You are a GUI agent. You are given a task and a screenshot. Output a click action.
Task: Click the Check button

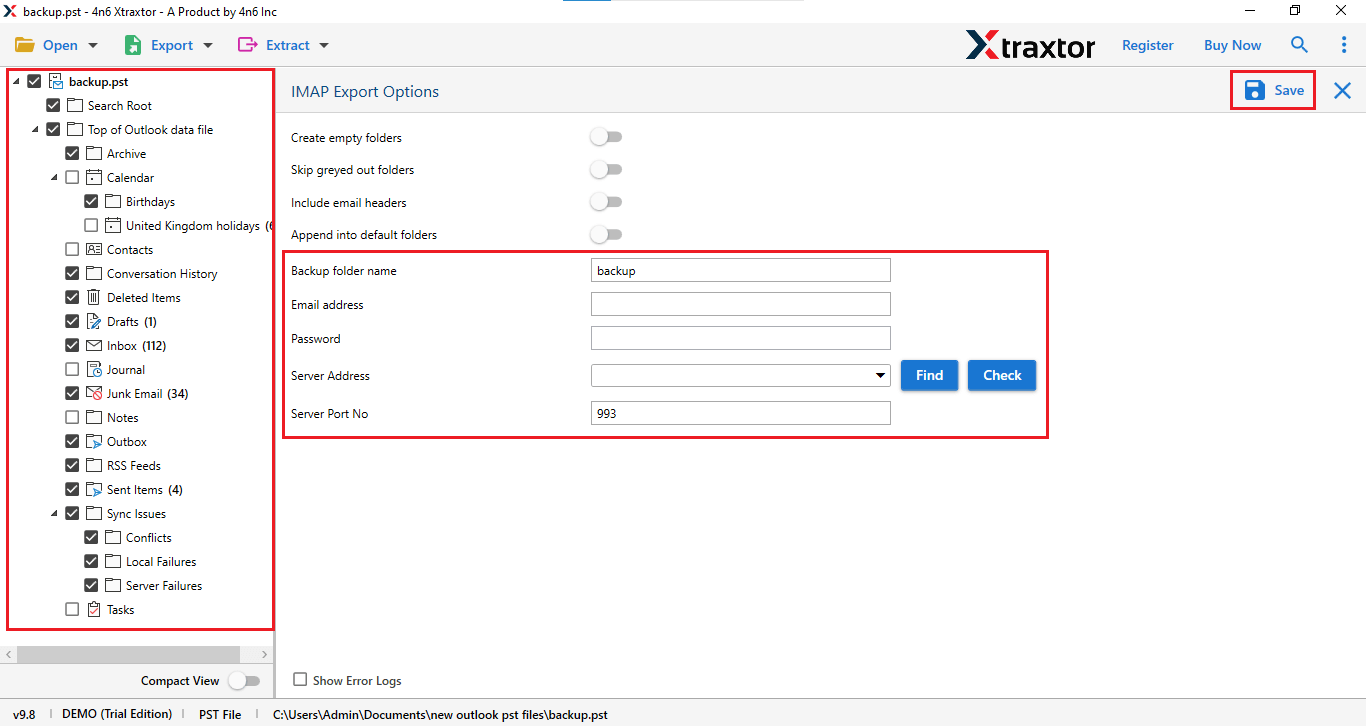(1001, 375)
